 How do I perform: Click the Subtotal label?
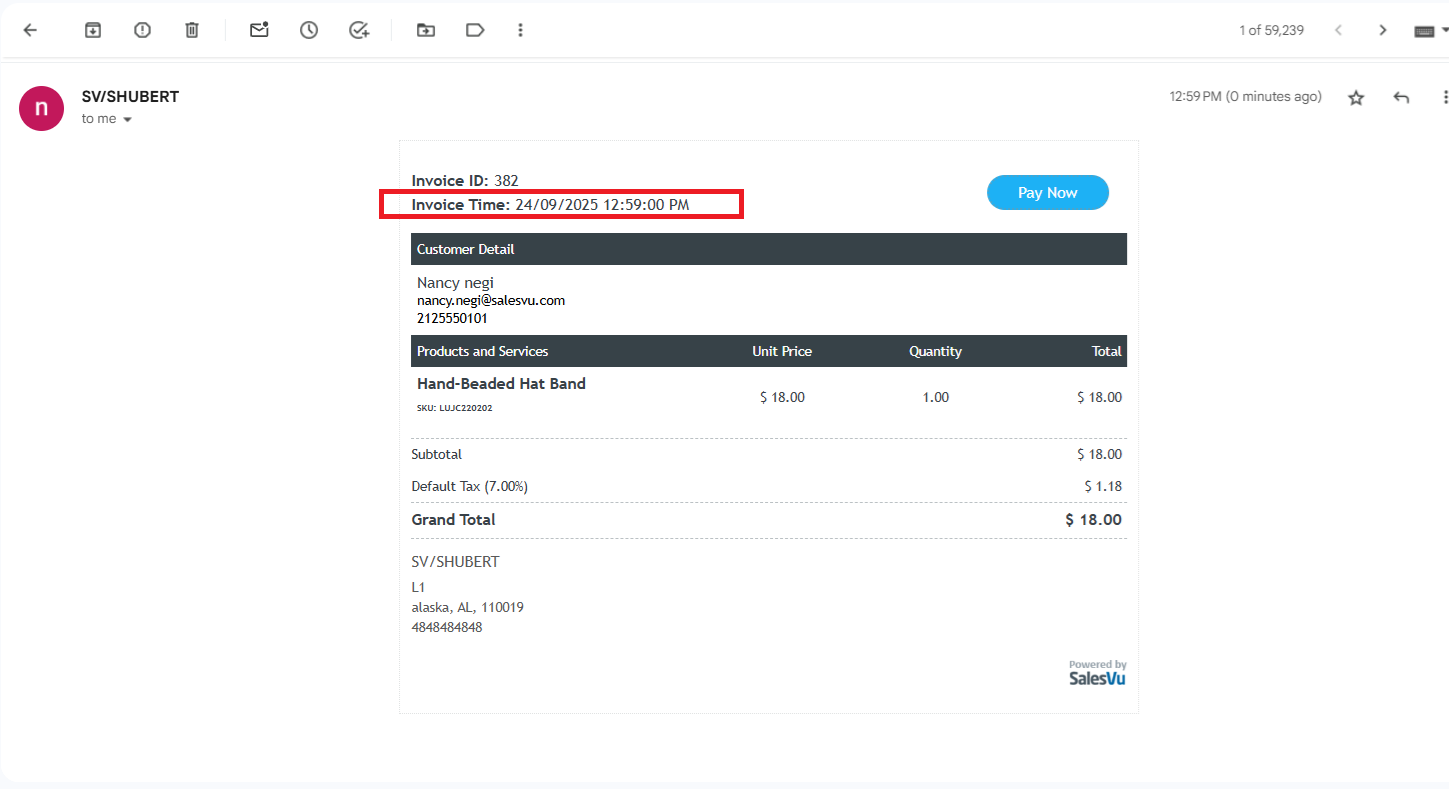[437, 455]
